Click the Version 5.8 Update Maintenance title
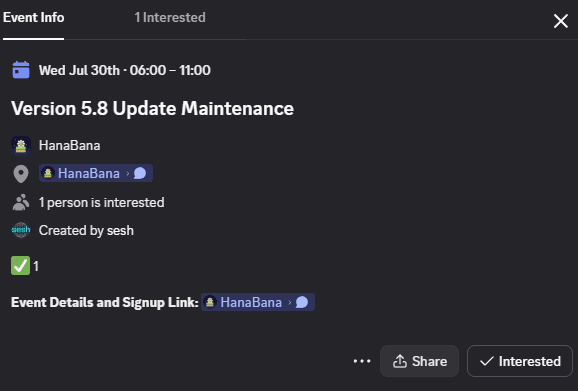The width and height of the screenshot is (578, 391). 152,108
